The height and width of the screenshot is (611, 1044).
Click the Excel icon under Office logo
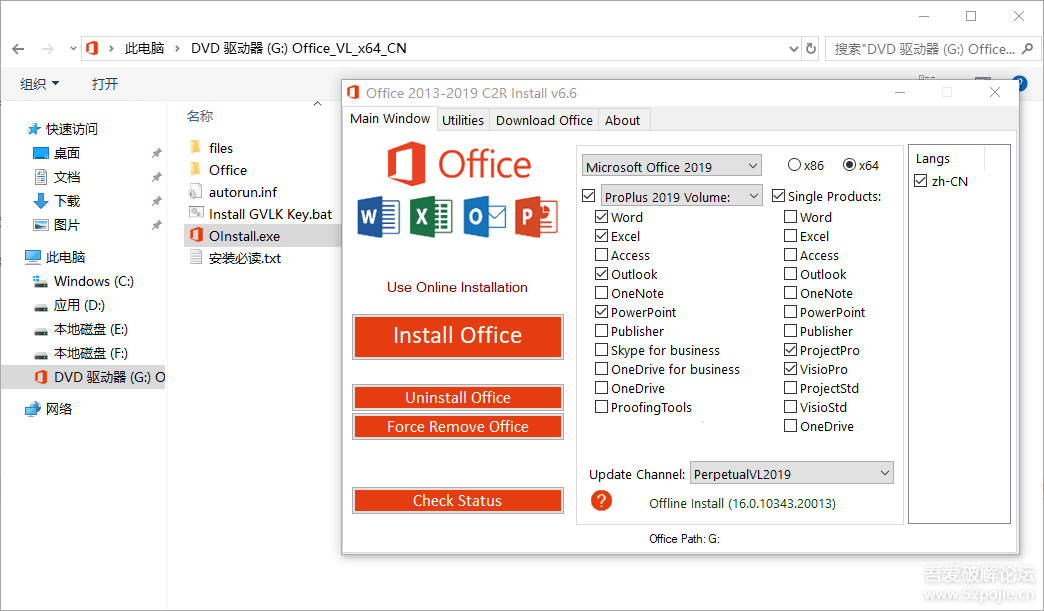click(431, 217)
